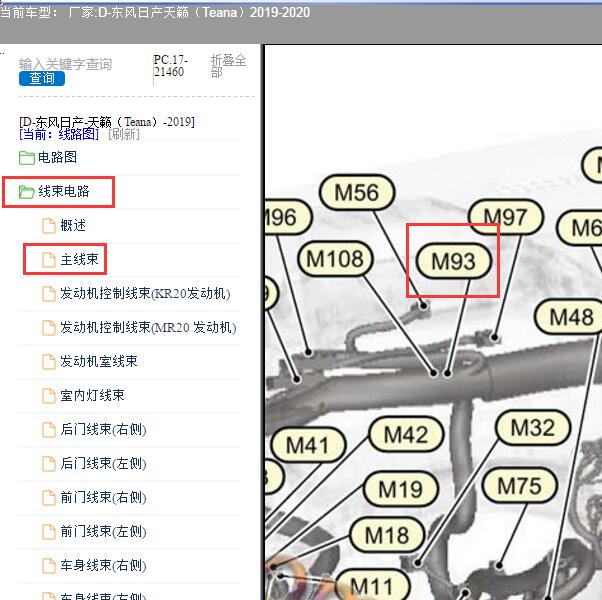602x600 pixels.
Task: Click the page icon beside 主线束
Action: point(49,260)
